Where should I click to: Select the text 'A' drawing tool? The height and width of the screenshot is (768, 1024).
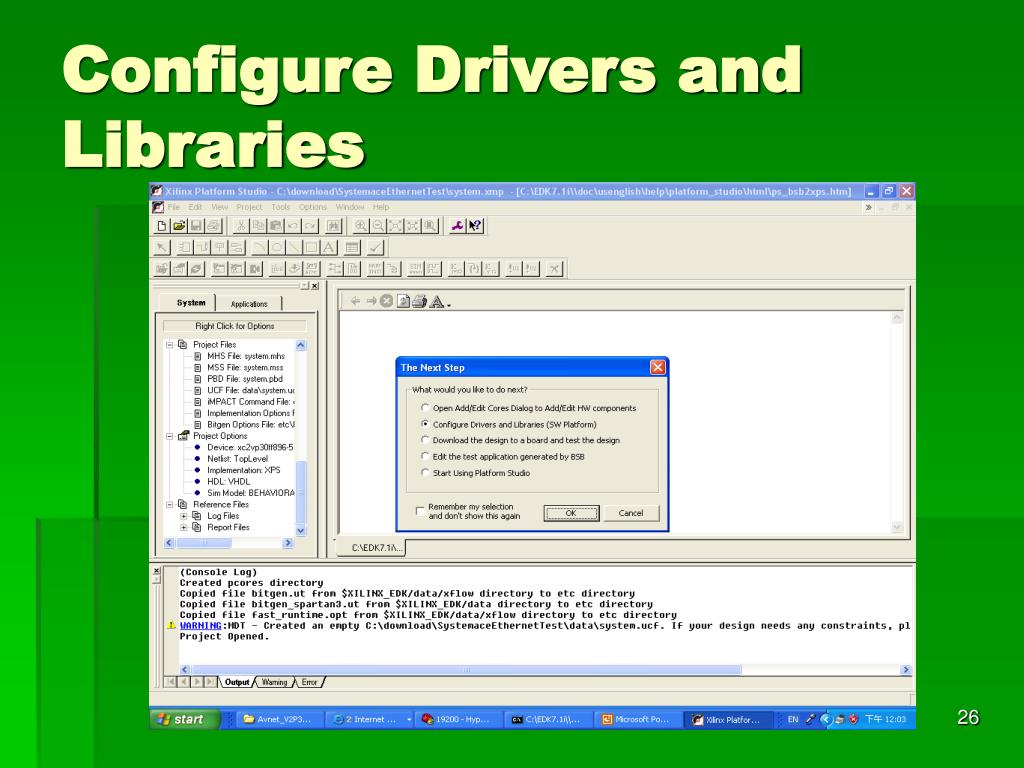click(329, 248)
